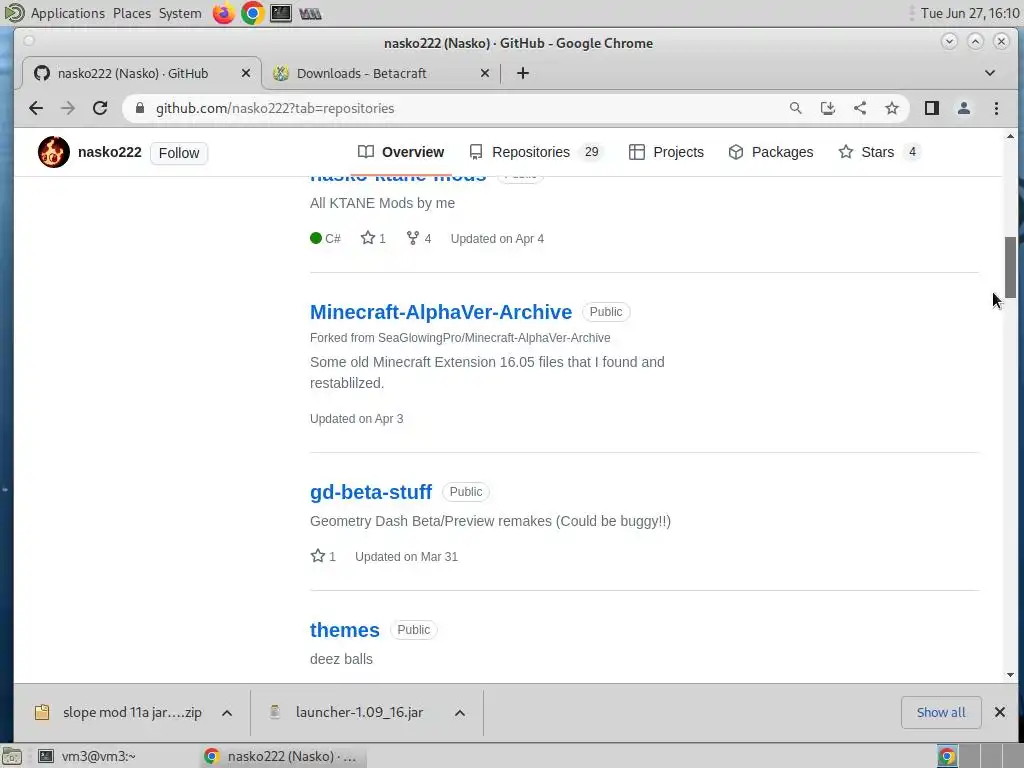The height and width of the screenshot is (768, 1024).
Task: Open a new browser tab
Action: coord(522,73)
